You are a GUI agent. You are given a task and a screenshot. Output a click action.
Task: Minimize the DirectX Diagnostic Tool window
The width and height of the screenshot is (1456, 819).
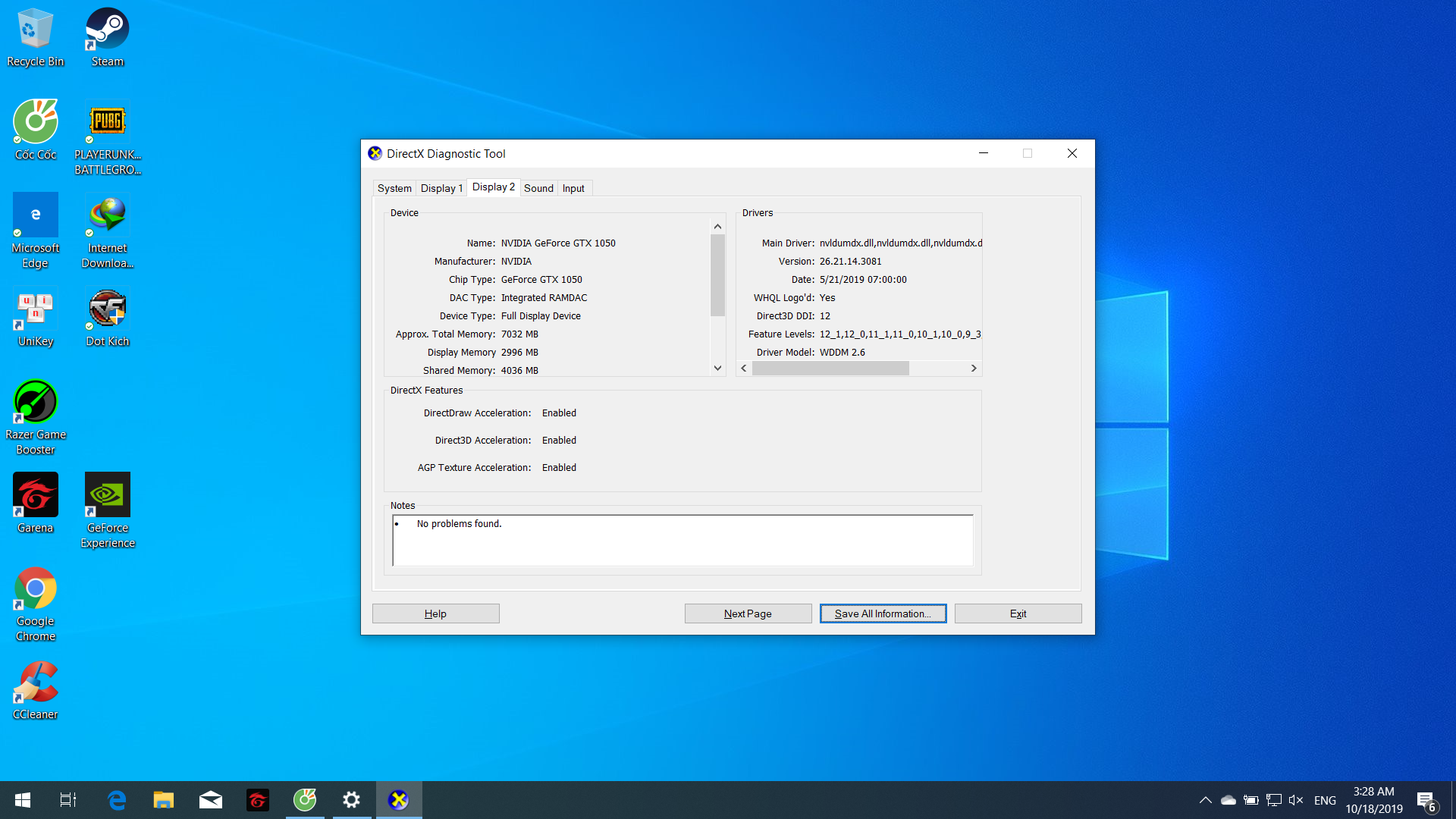coord(984,153)
